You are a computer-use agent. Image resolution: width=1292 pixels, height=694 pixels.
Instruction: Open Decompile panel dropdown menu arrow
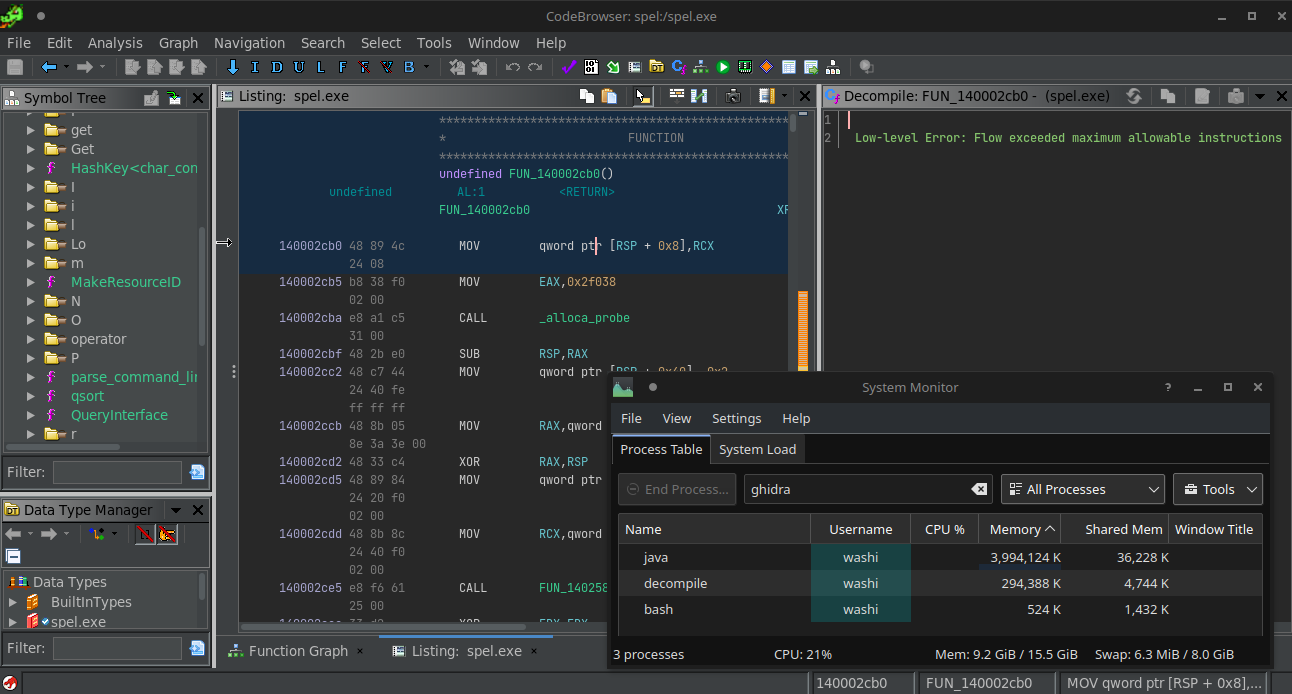click(x=1260, y=97)
